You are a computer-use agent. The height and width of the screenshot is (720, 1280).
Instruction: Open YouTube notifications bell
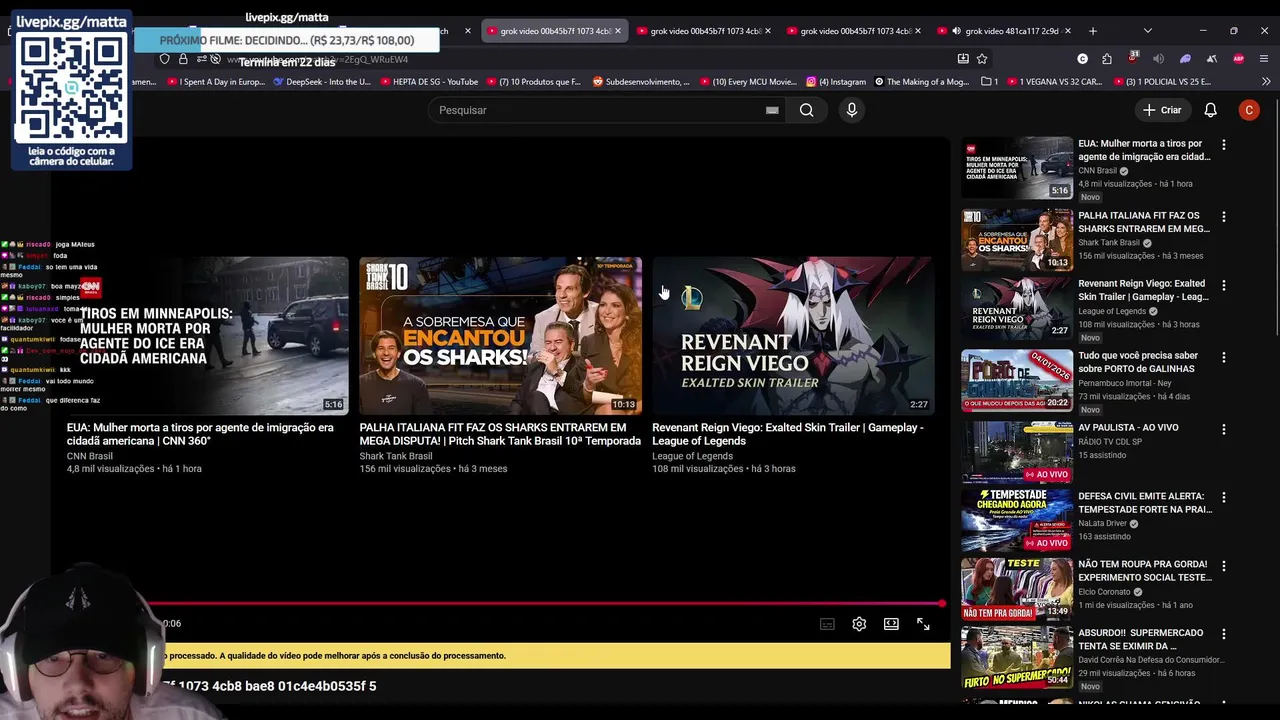point(1210,110)
